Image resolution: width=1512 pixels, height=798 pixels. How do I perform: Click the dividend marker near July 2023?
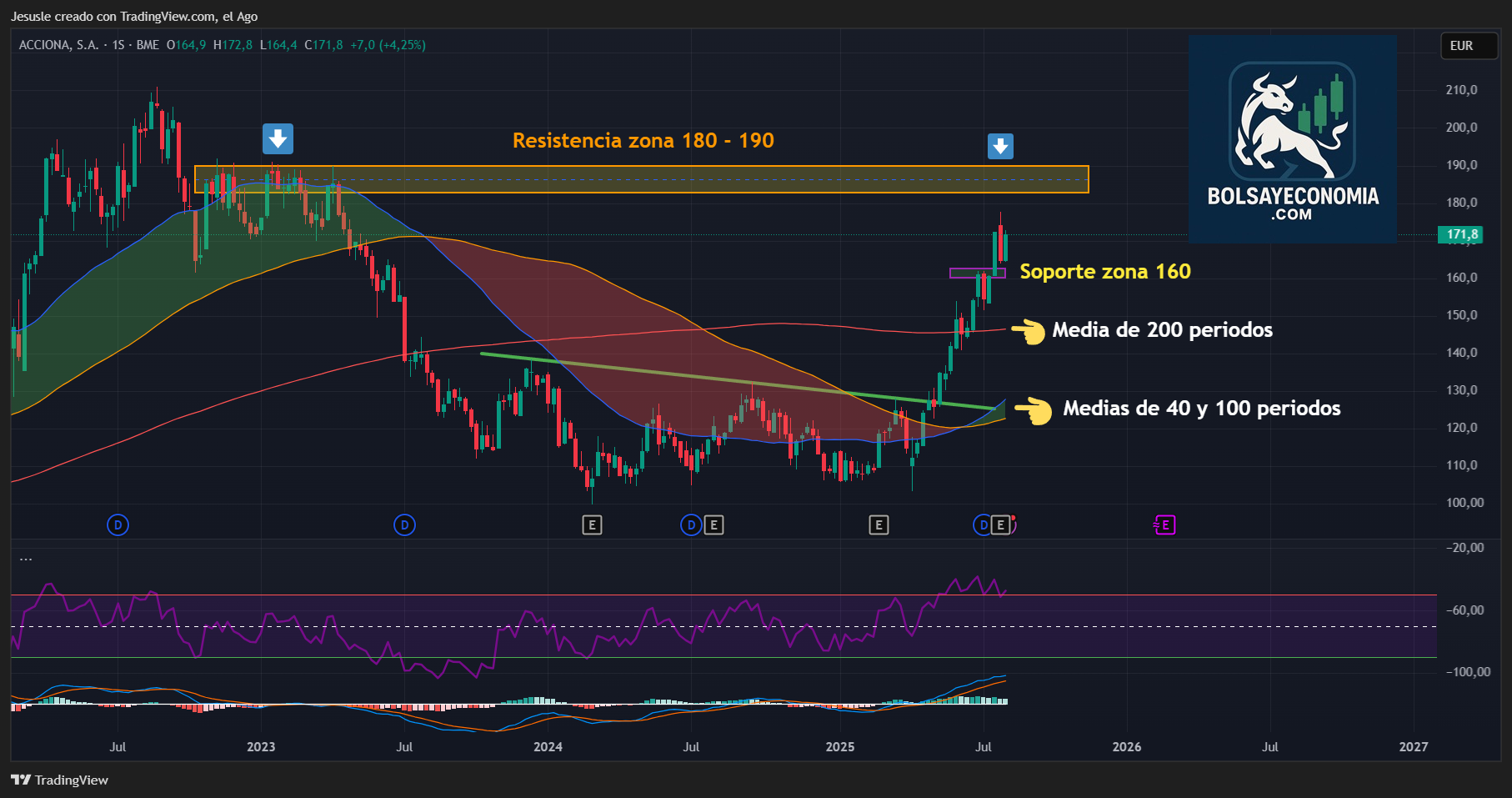404,524
